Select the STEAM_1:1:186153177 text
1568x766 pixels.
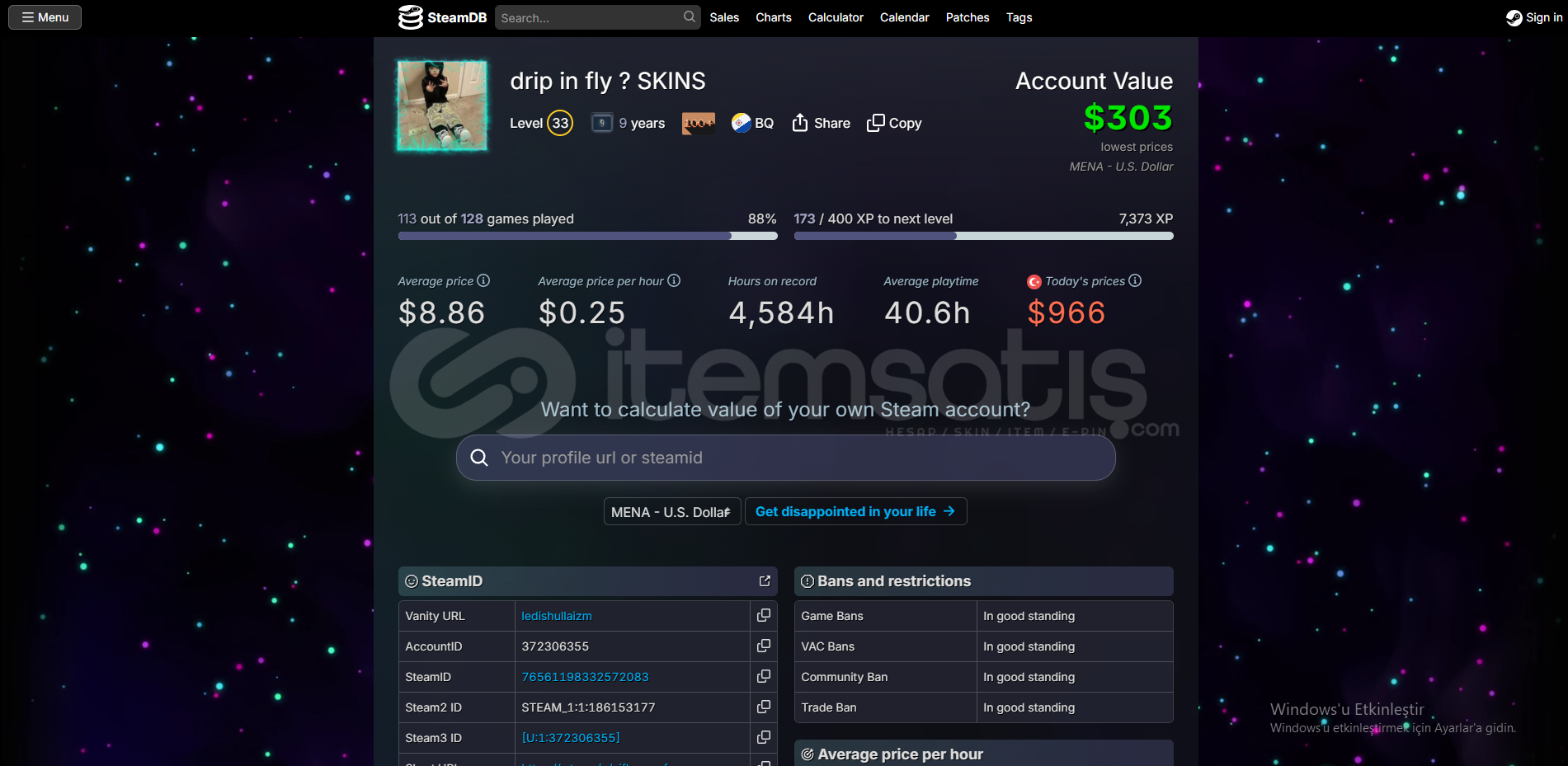(x=588, y=707)
